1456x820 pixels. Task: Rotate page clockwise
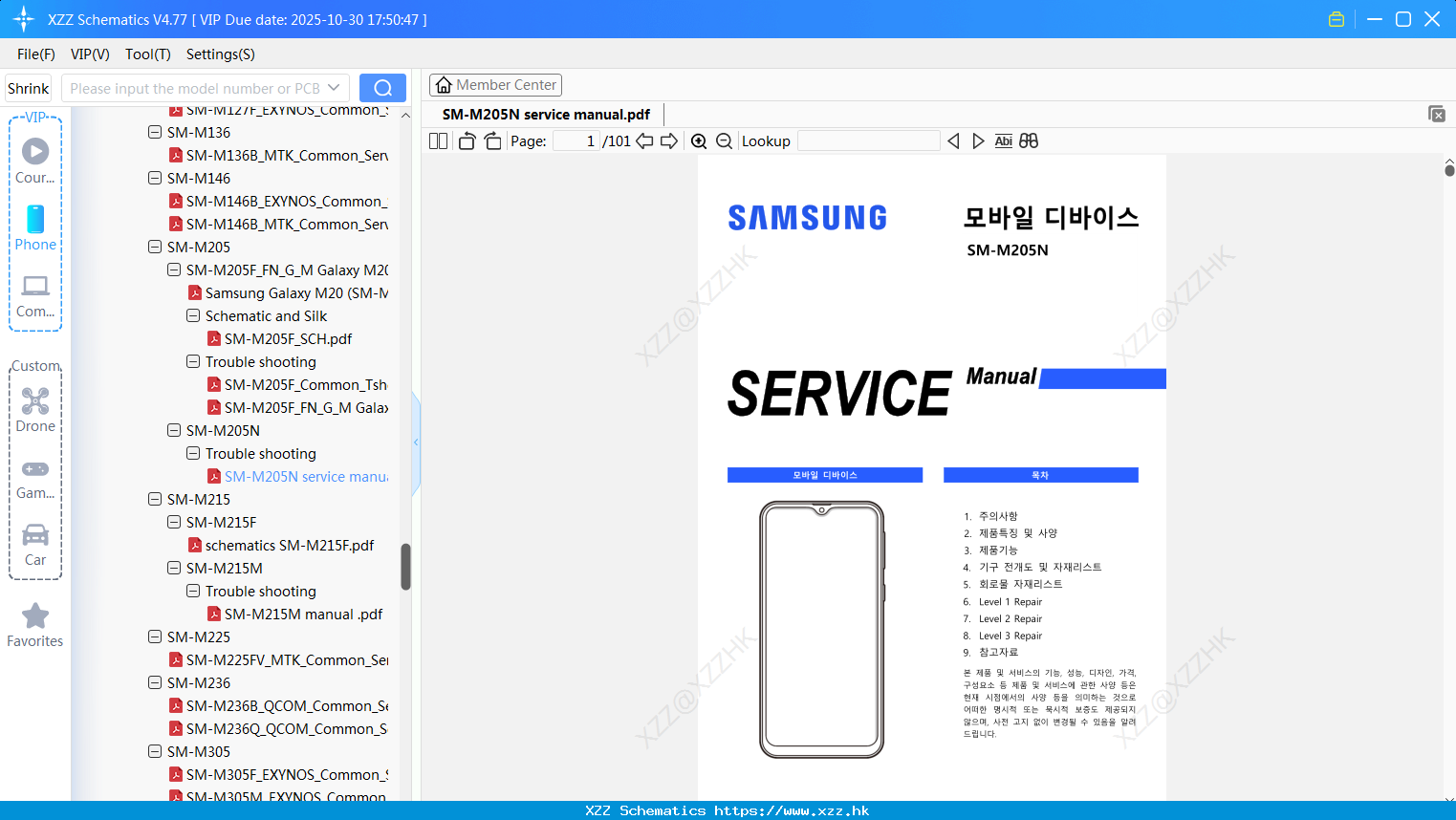click(492, 140)
